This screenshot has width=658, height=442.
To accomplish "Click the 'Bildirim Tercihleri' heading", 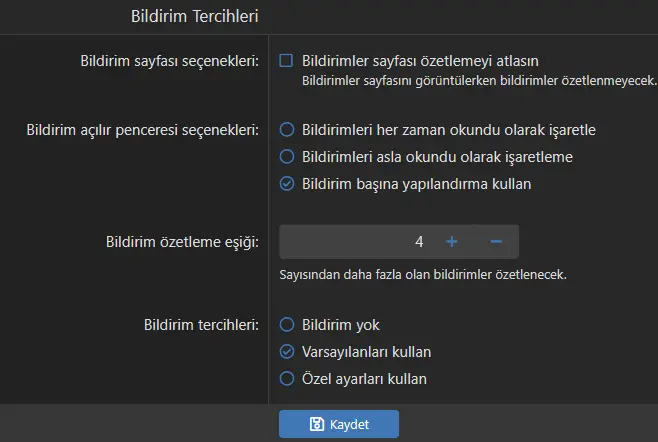I will click(195, 16).
